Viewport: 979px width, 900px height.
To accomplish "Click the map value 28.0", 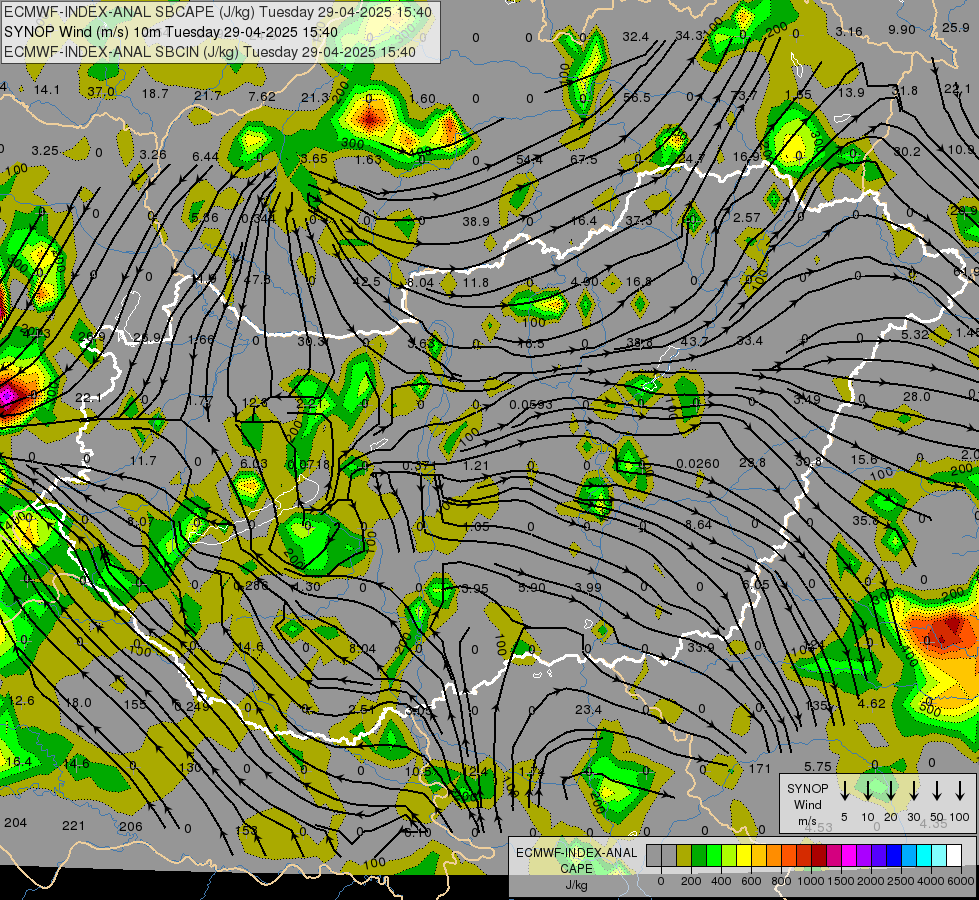I will coord(917,397).
